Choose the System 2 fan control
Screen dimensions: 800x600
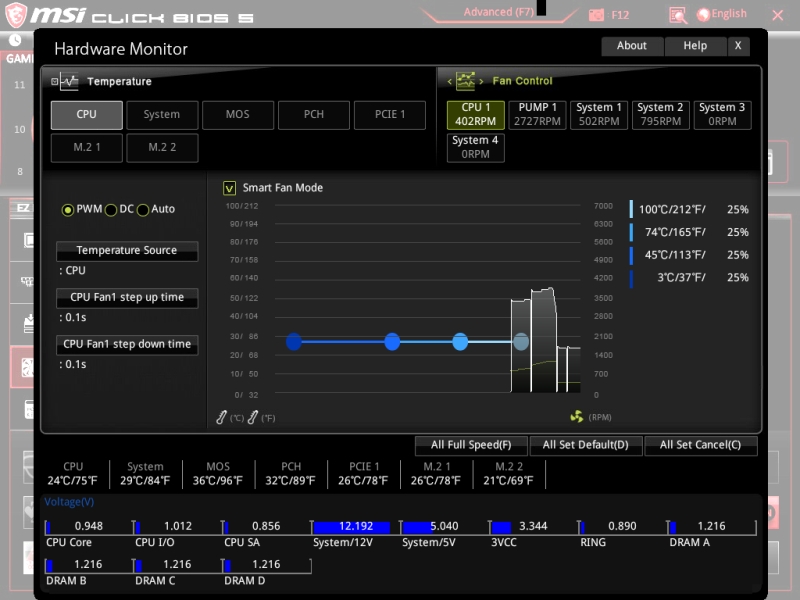[660, 115]
